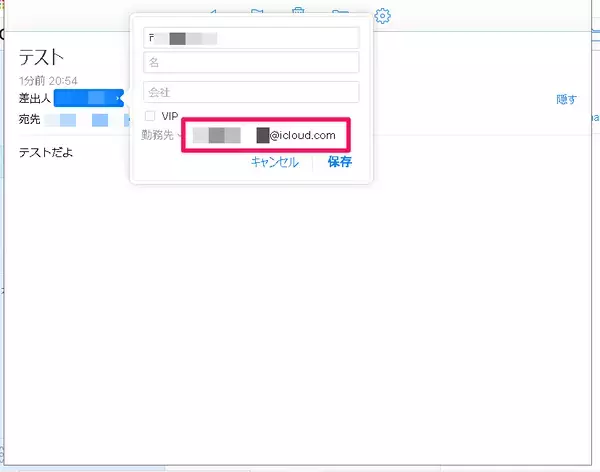Click the 会社 company field
The image size is (600, 472).
(x=251, y=92)
